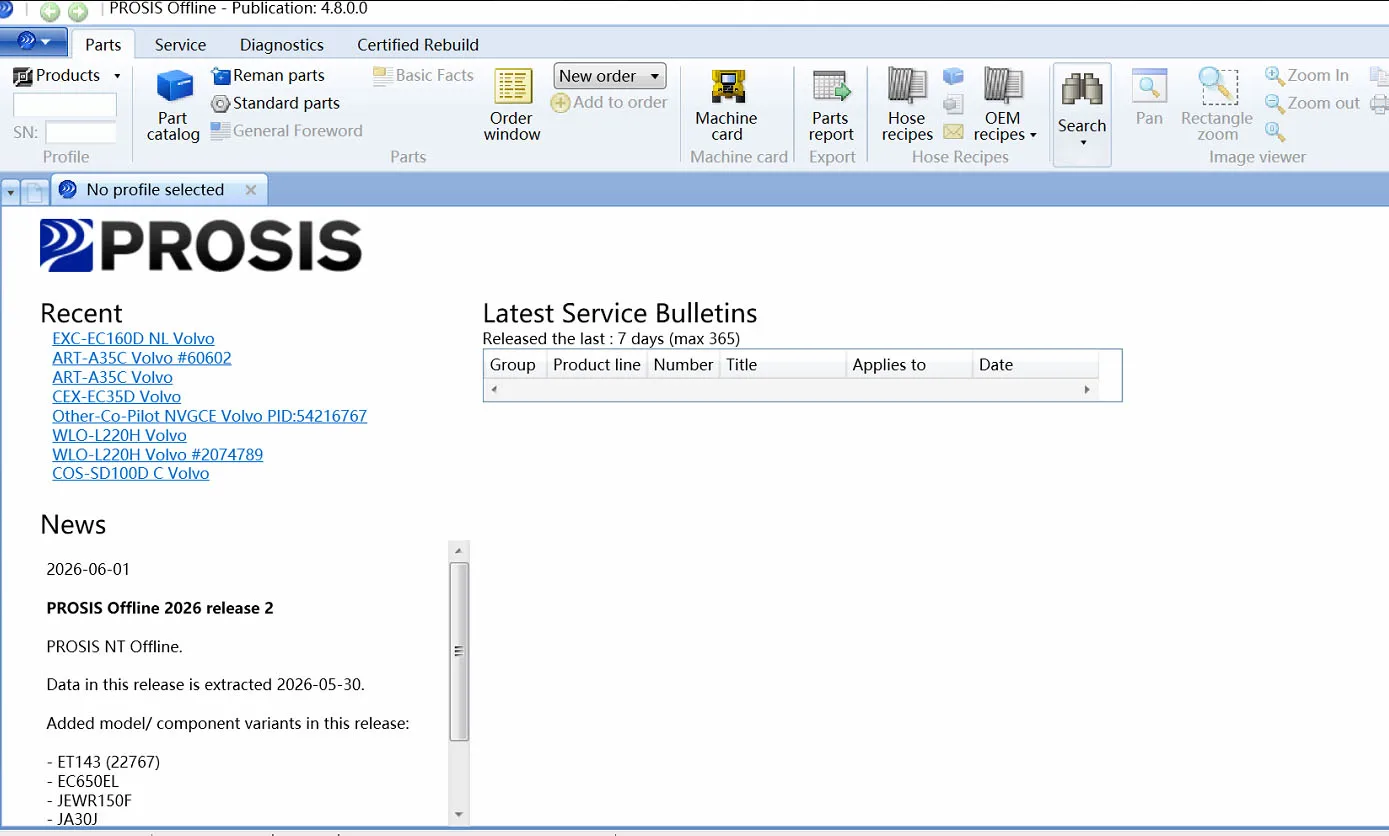Click the News panel scrollbar thumb
Viewport: 1389px width, 836px height.
pos(459,651)
